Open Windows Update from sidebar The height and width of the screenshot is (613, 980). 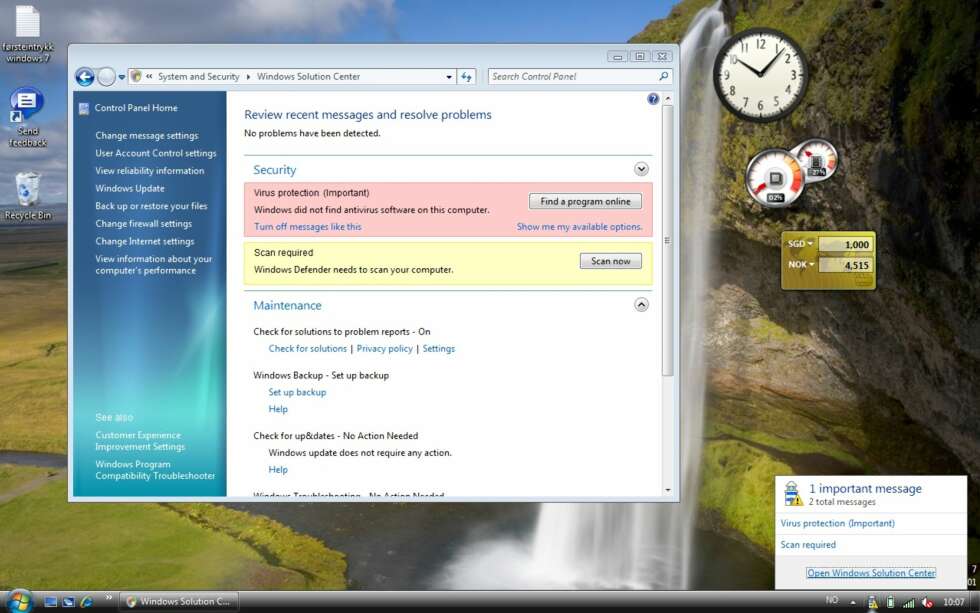click(130, 188)
